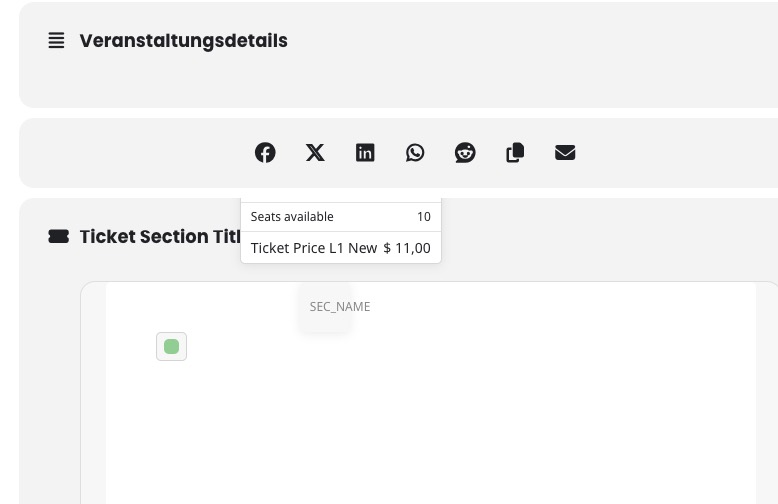Click the Ticket Price L1 New label

click(314, 248)
